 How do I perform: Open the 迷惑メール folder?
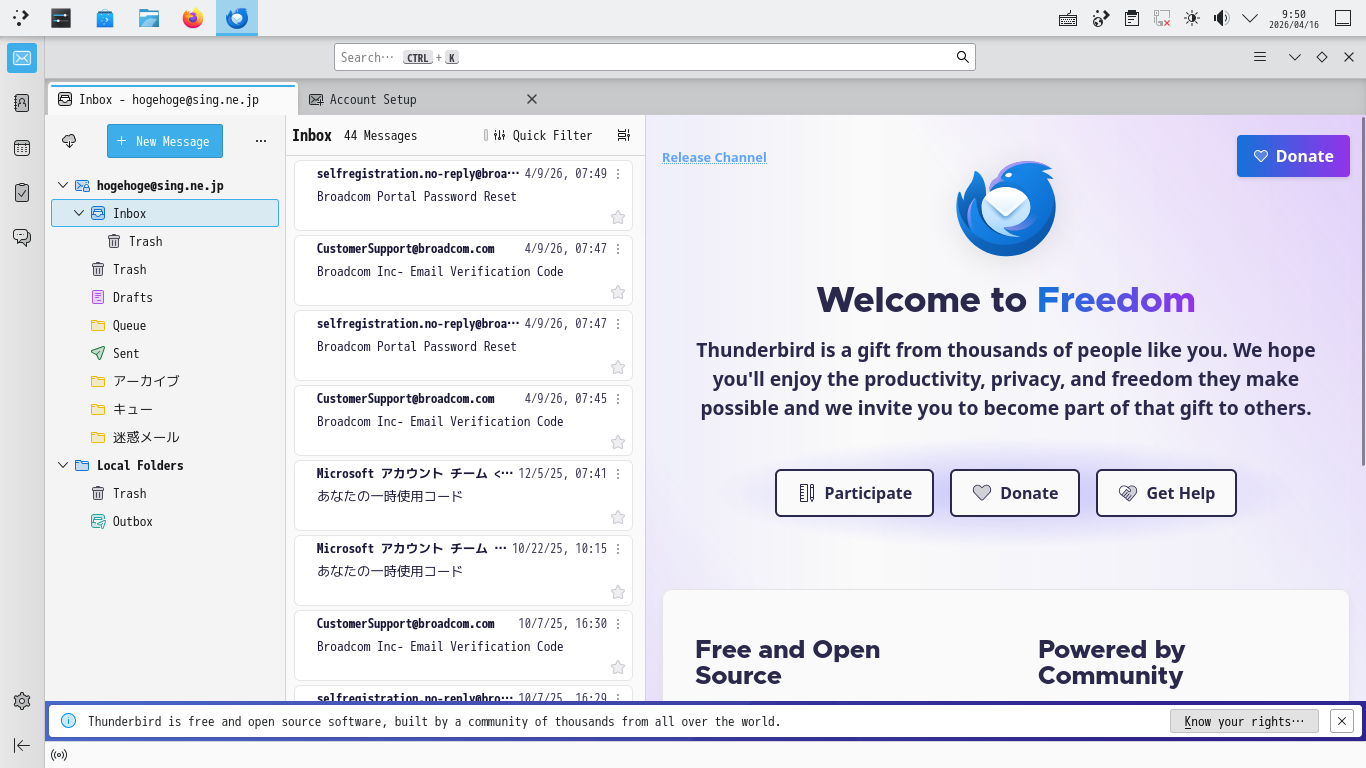(x=165, y=437)
